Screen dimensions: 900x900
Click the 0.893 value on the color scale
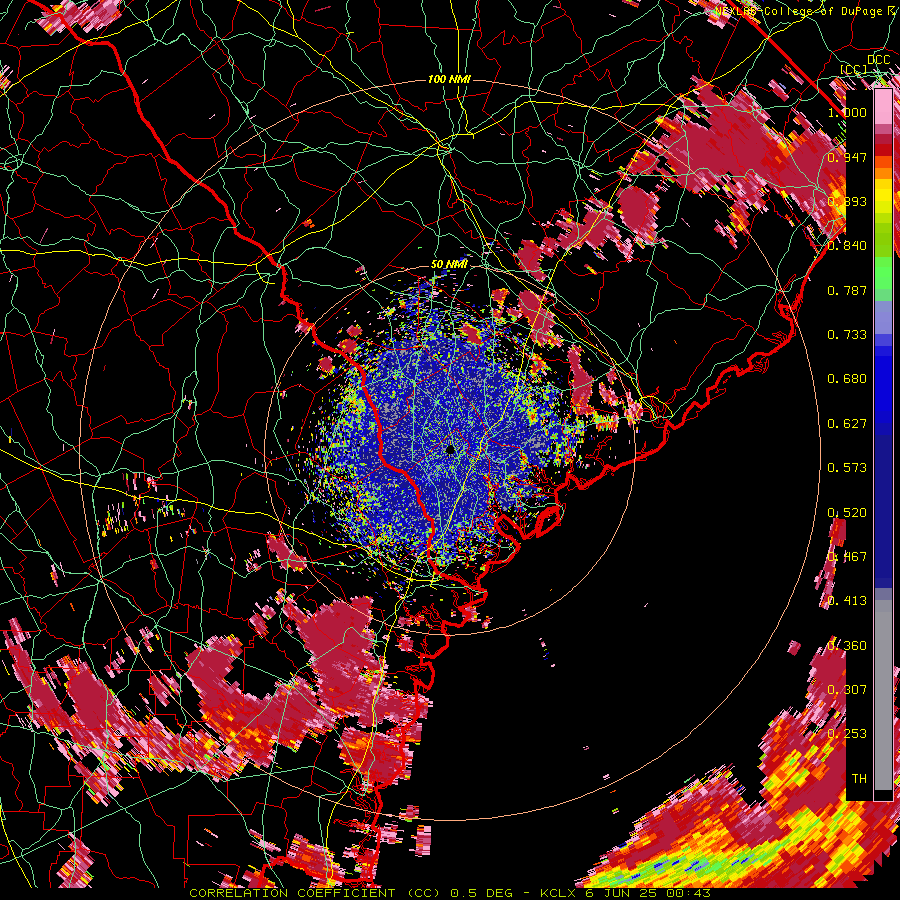[x=847, y=201]
